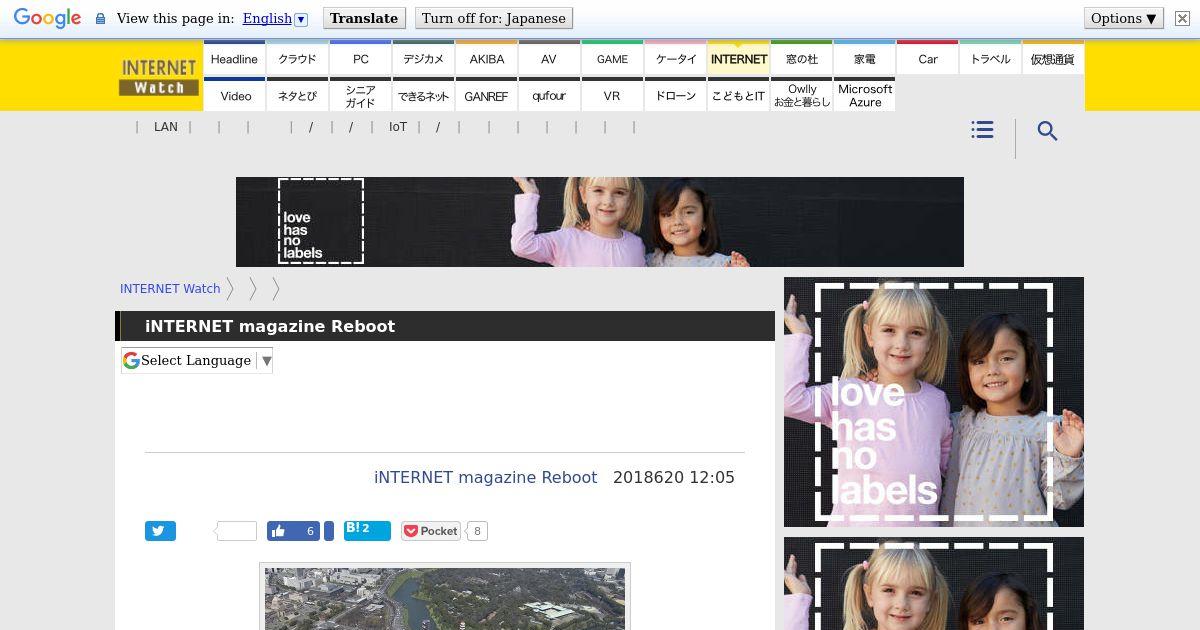The width and height of the screenshot is (1200, 630).
Task: Click the iNTERNET magazine Reboot byline link
Action: tap(485, 477)
